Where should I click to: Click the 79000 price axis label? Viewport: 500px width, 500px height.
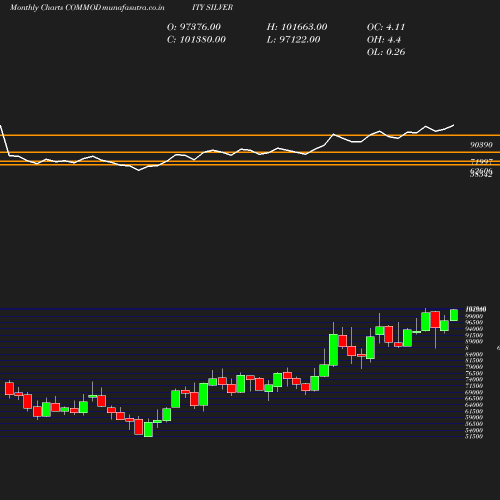tap(474, 367)
